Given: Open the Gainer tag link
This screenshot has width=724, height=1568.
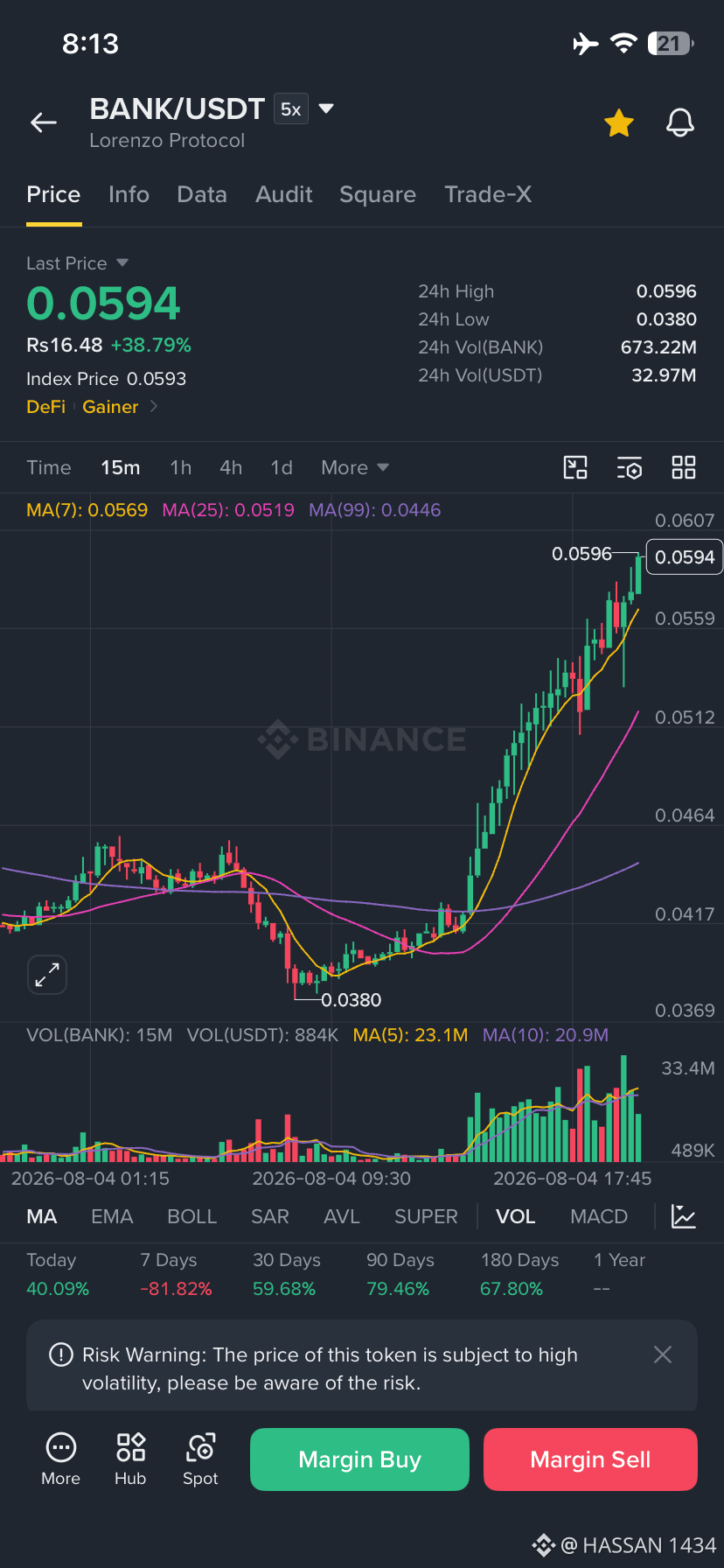Looking at the screenshot, I should [110, 406].
